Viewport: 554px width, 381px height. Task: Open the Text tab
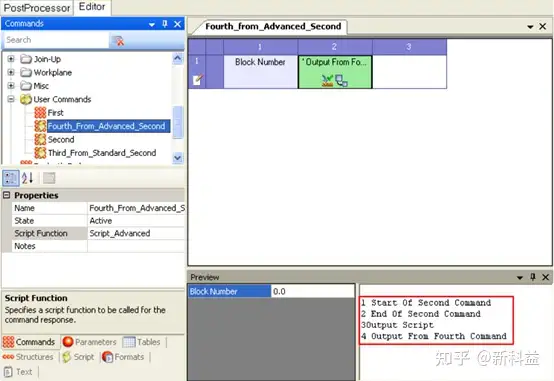pos(18,372)
